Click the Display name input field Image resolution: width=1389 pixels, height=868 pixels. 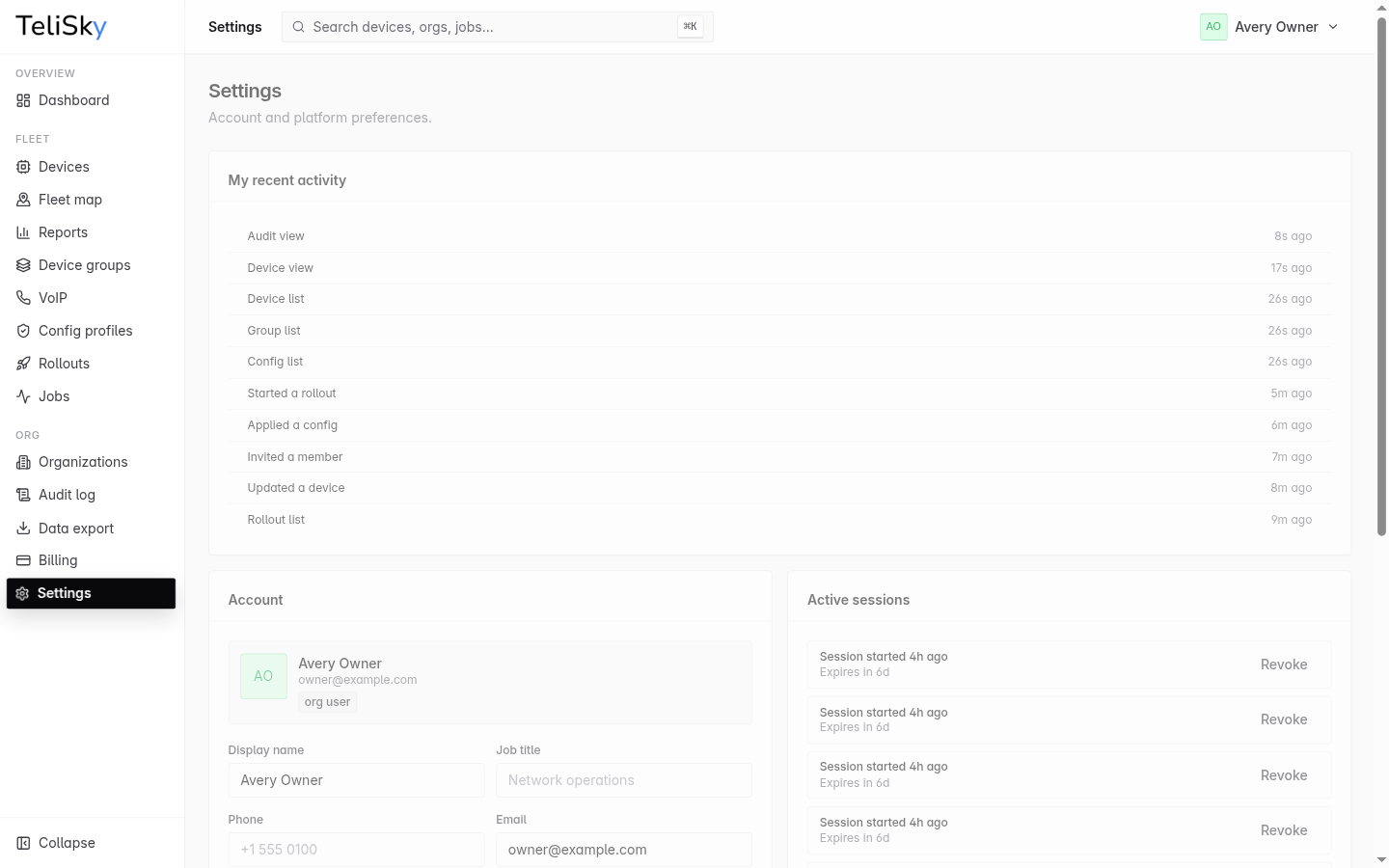coord(356,780)
